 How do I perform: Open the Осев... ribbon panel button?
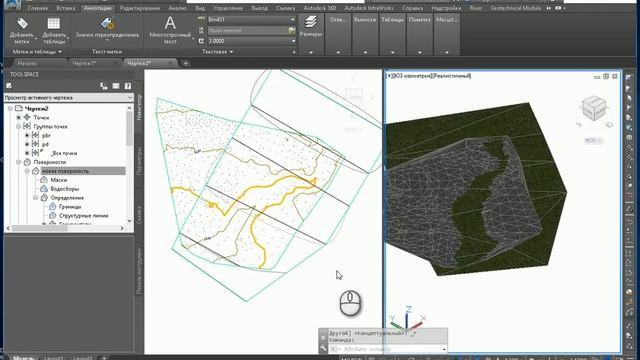pos(338,34)
